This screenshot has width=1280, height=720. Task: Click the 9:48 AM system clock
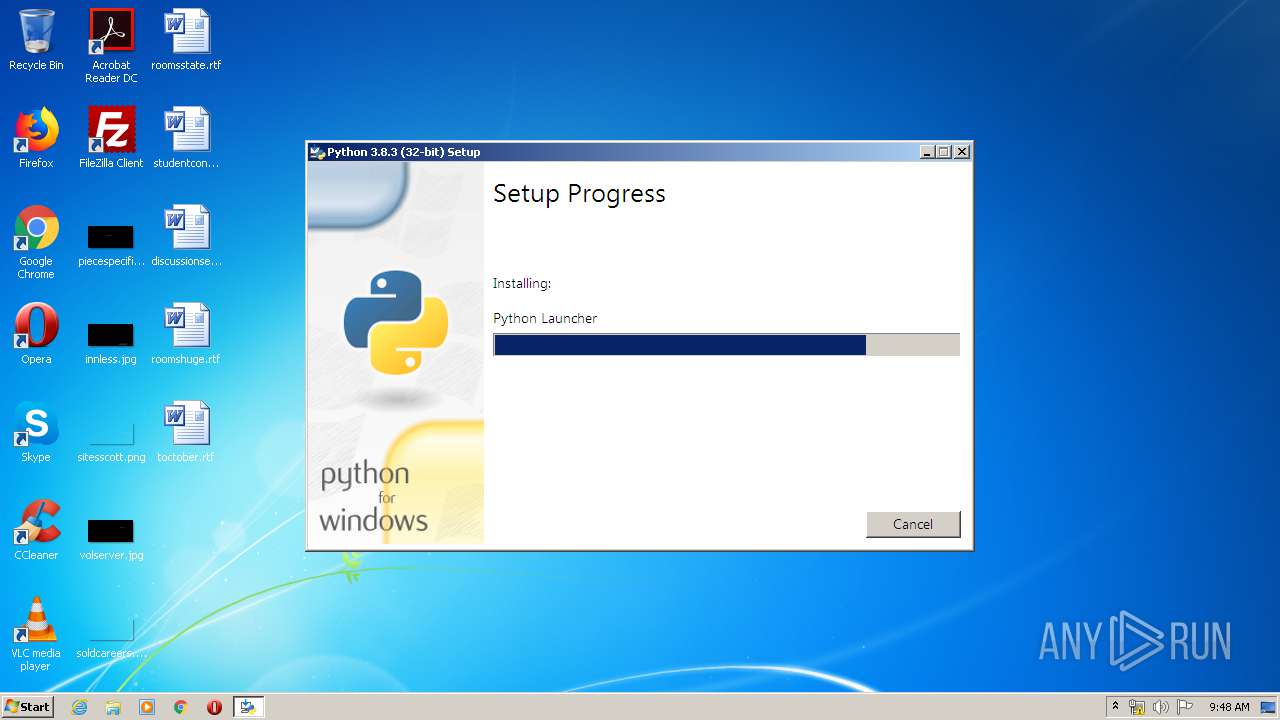point(1229,707)
